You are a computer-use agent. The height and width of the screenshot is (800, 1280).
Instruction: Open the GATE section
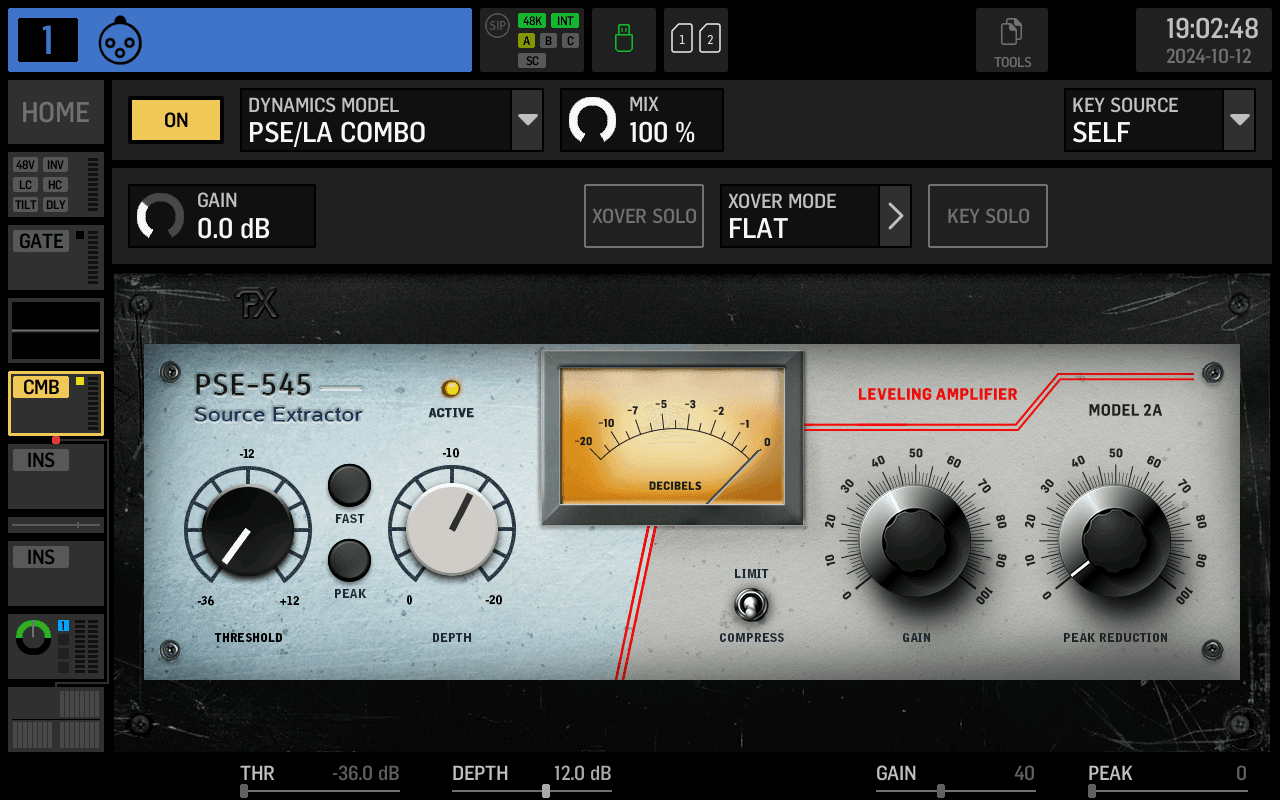[56, 257]
